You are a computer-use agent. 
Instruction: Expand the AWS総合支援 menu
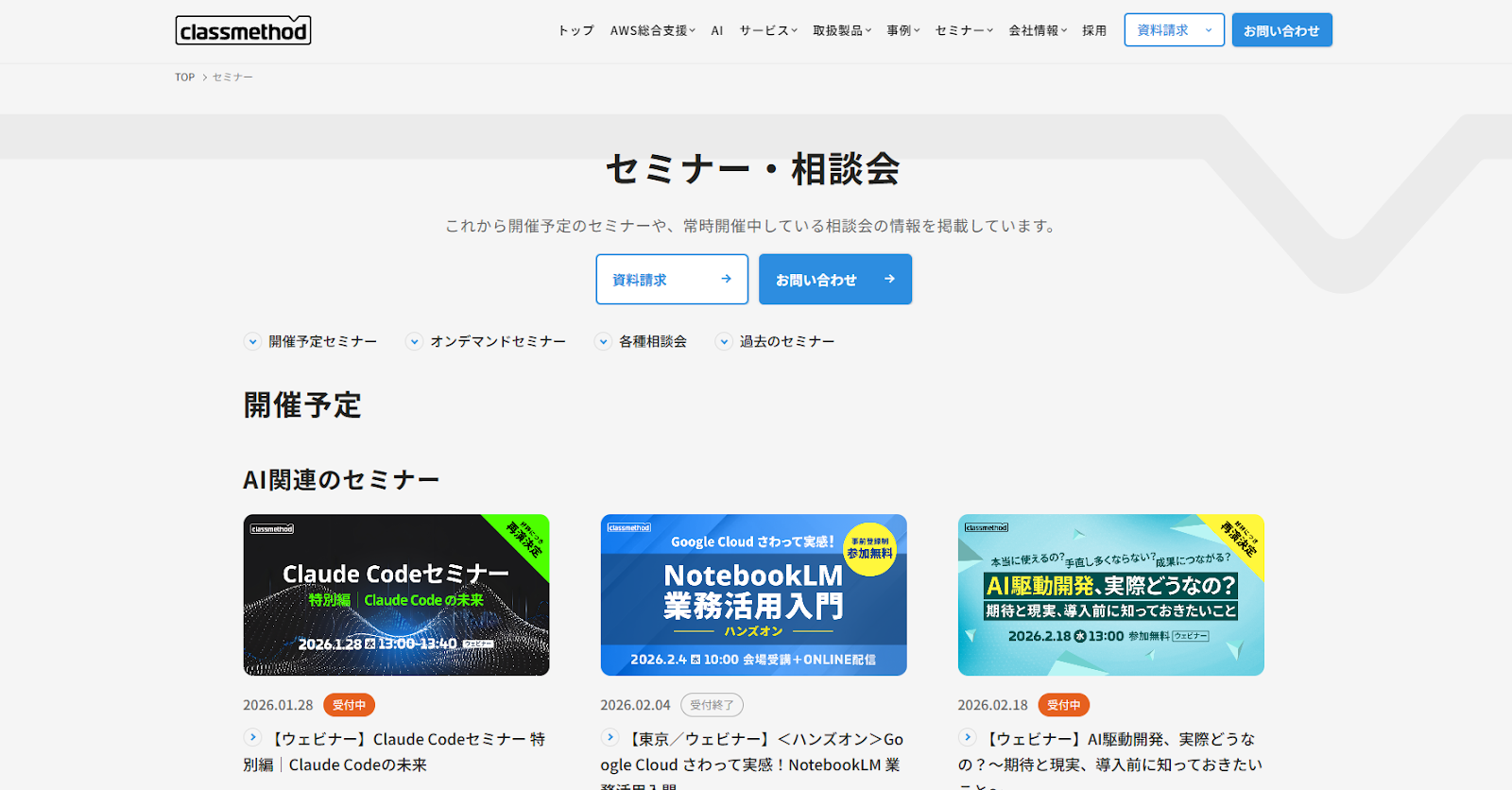point(653,30)
